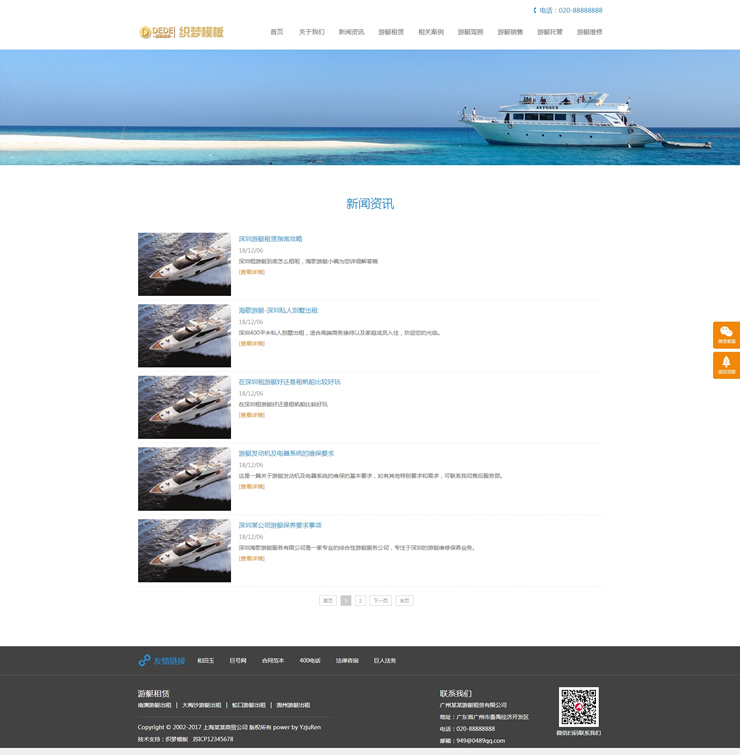Open 首页 in the top navigation
Image resolution: width=740 pixels, height=755 pixels.
(x=277, y=32)
